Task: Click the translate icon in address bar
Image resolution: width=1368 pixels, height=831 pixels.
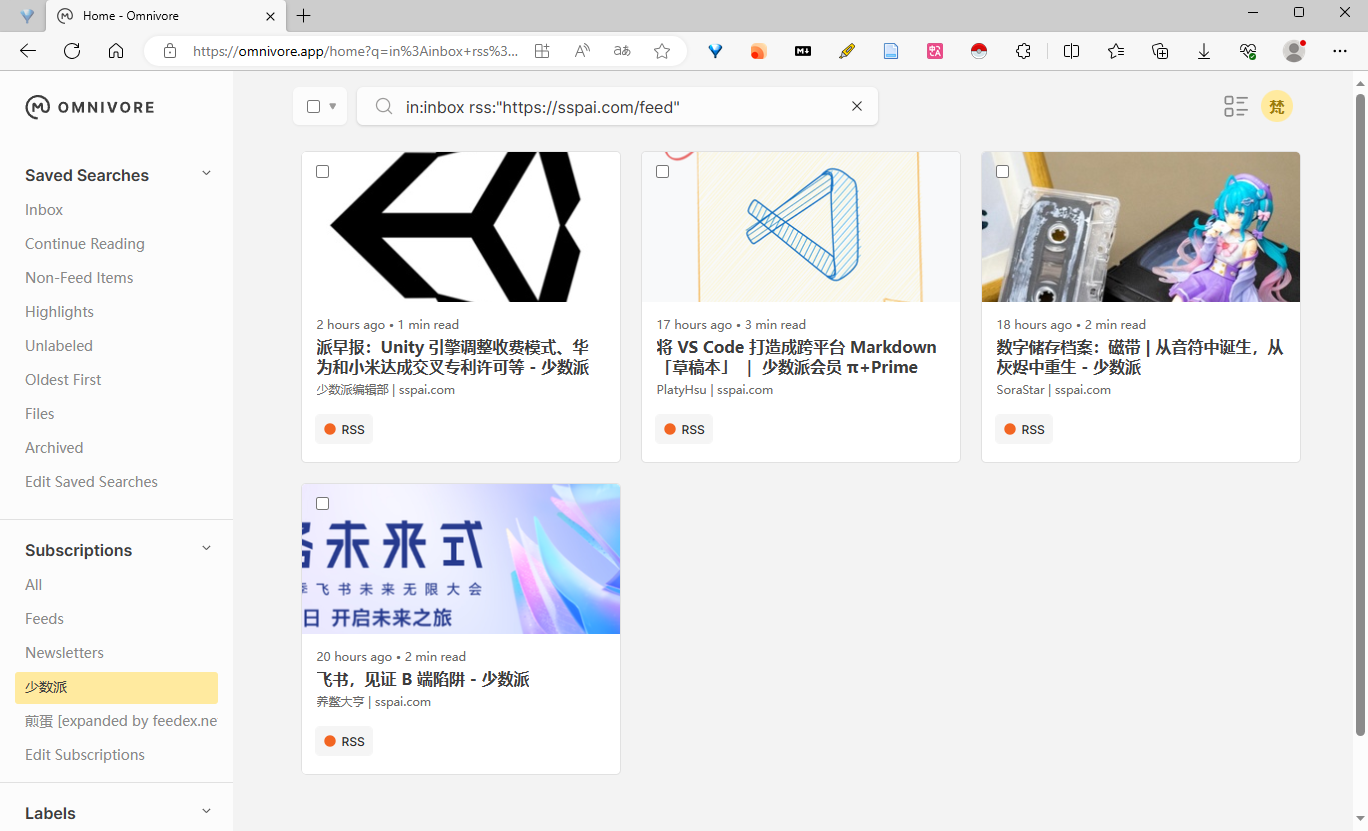Action: [622, 51]
